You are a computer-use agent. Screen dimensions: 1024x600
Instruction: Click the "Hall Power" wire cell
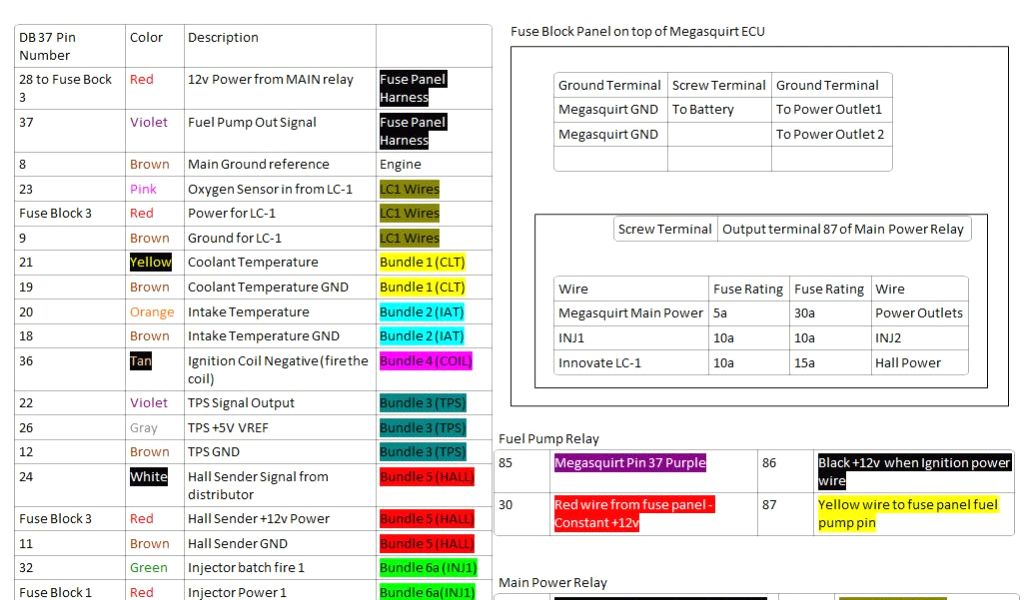click(x=908, y=363)
